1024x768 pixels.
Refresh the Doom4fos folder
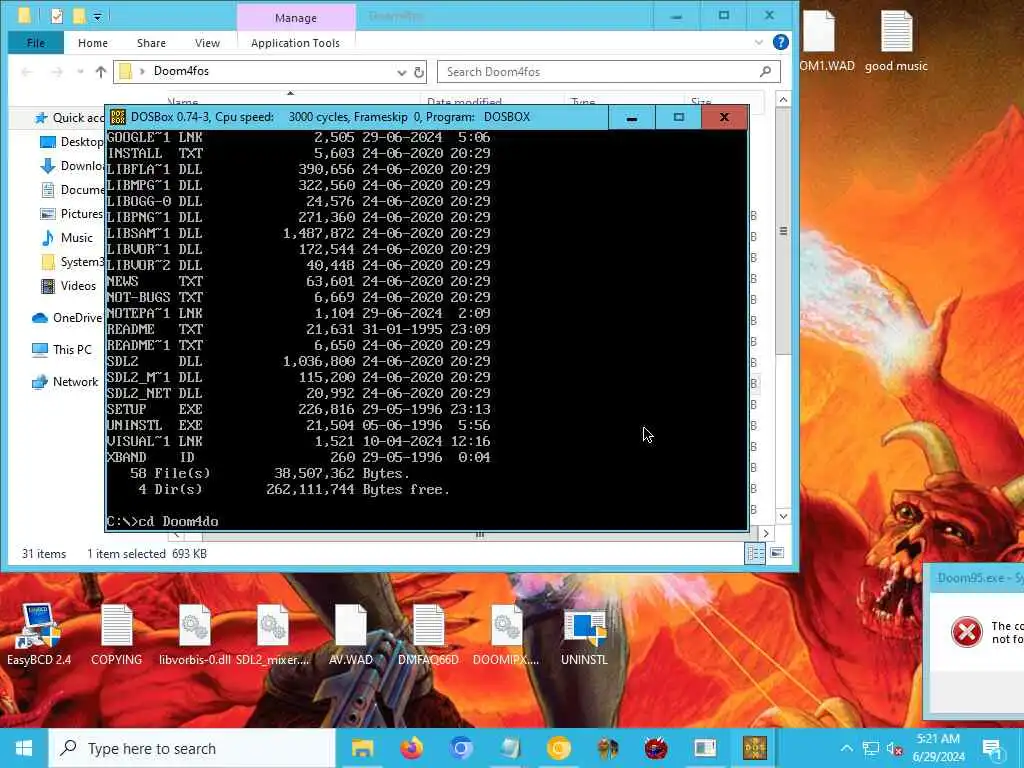(419, 72)
